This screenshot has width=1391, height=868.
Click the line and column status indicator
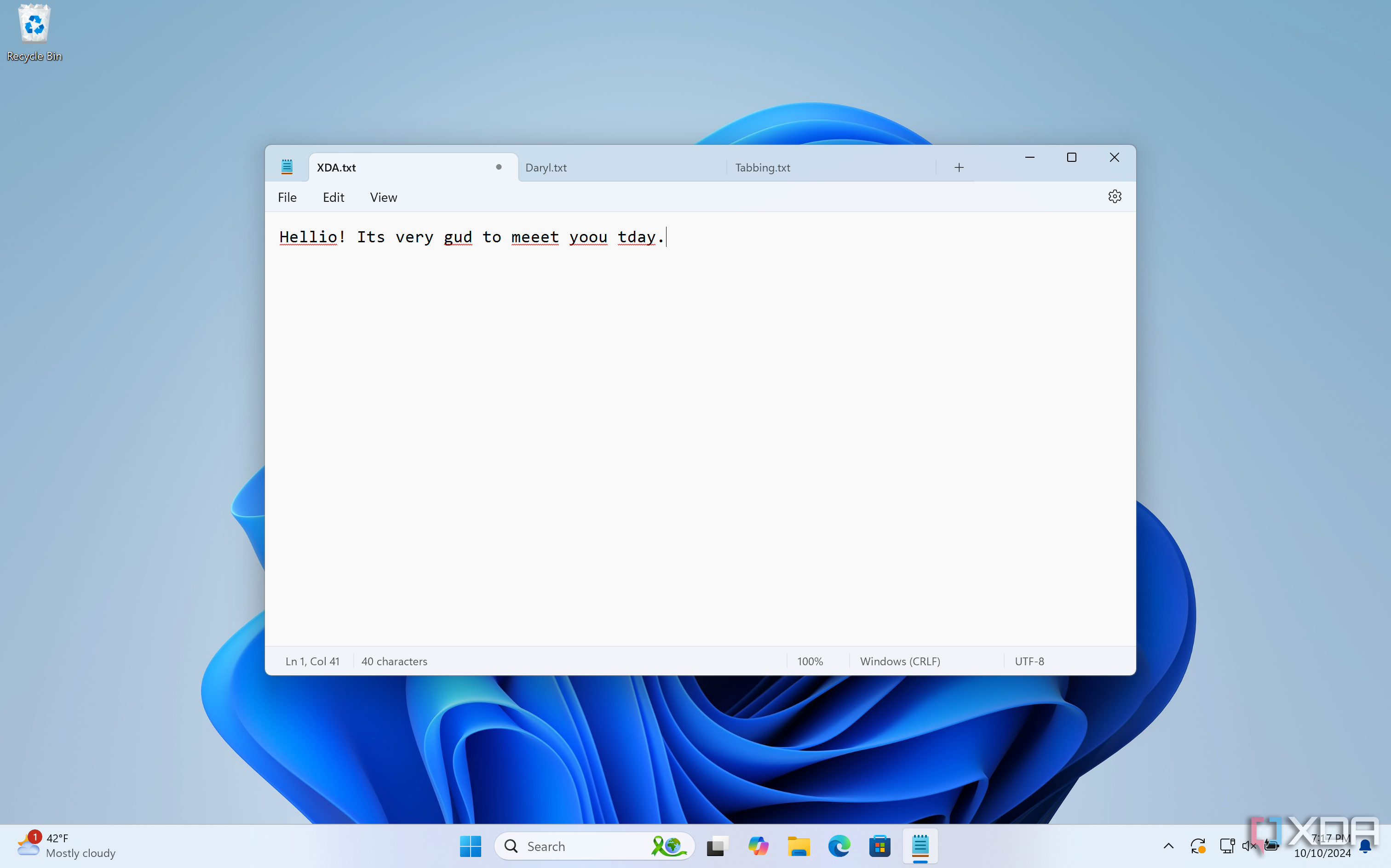pyautogui.click(x=312, y=661)
